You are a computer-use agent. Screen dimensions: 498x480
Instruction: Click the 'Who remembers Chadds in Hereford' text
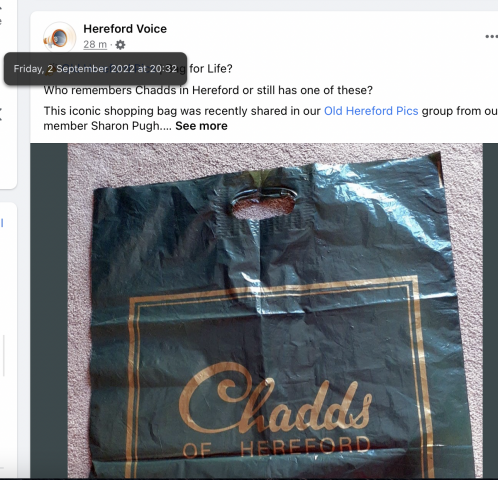208,90
